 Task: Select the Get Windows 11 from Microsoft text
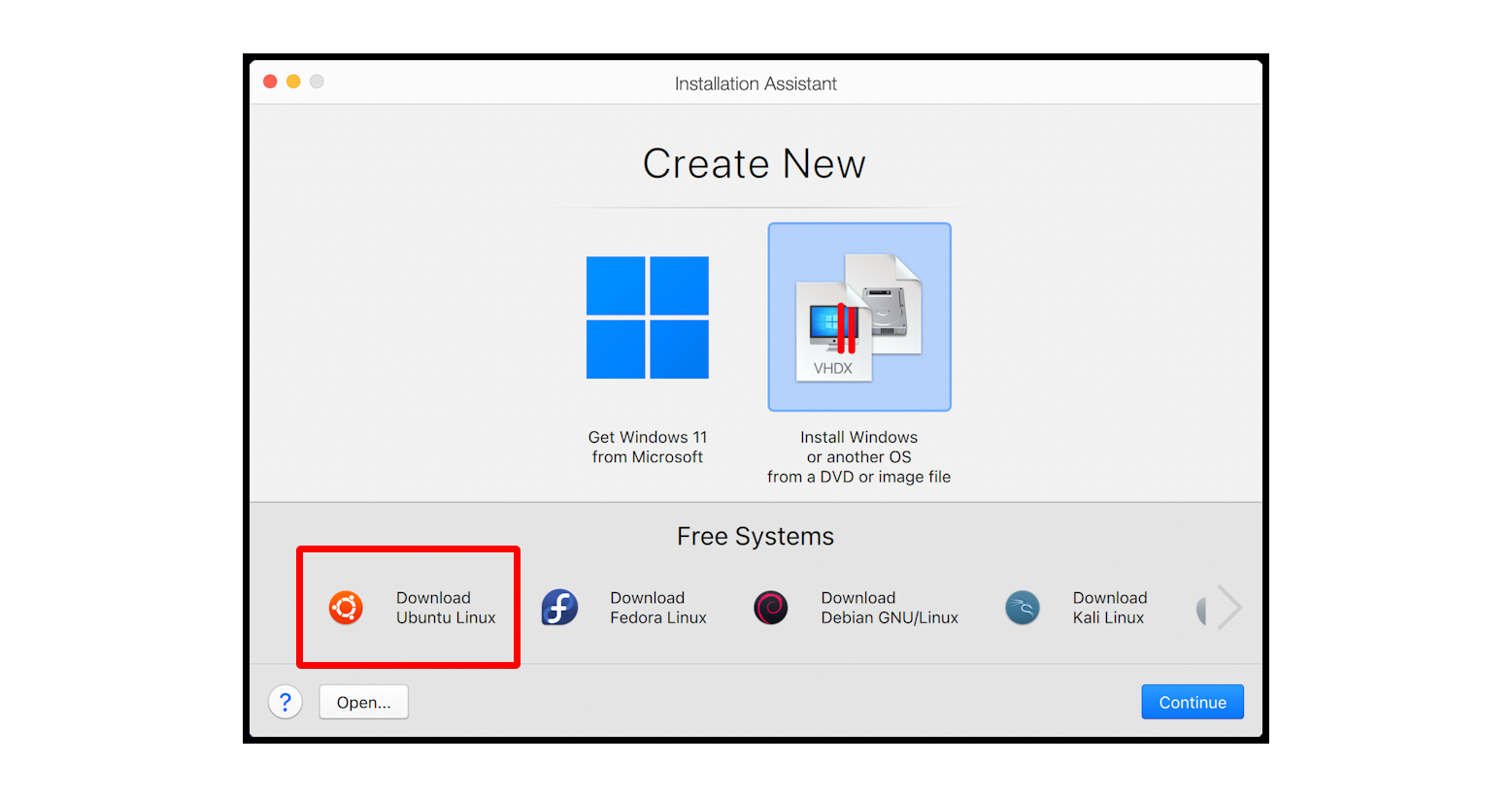(647, 448)
